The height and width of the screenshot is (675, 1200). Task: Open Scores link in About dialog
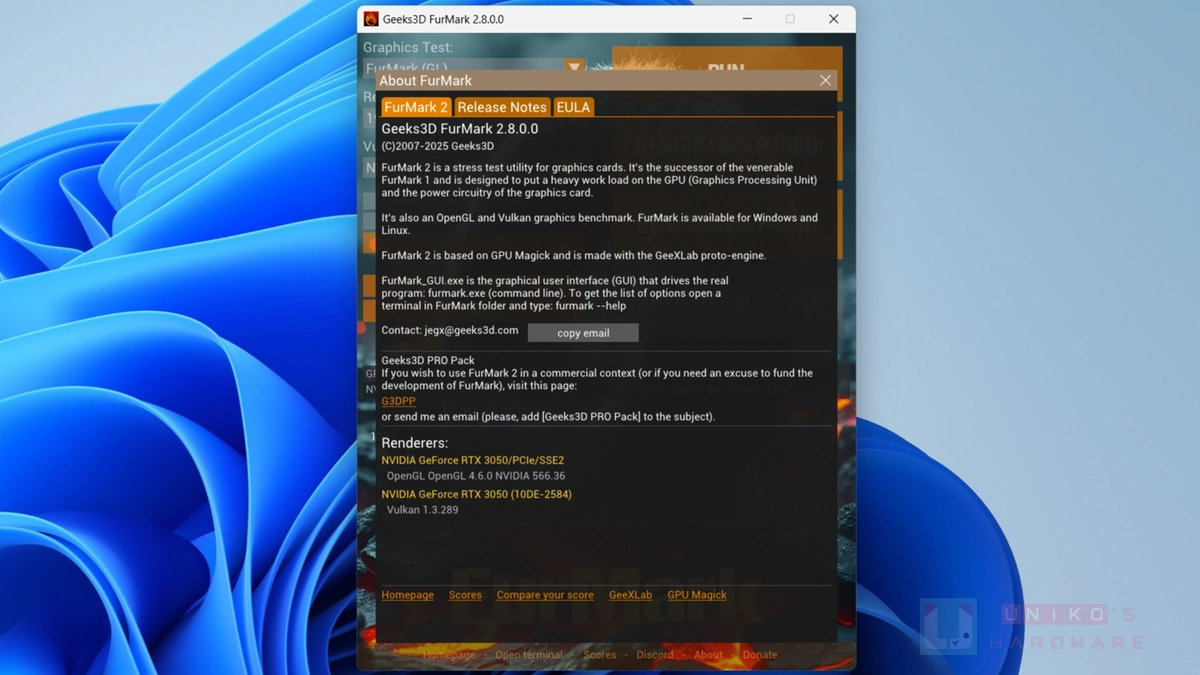point(465,595)
